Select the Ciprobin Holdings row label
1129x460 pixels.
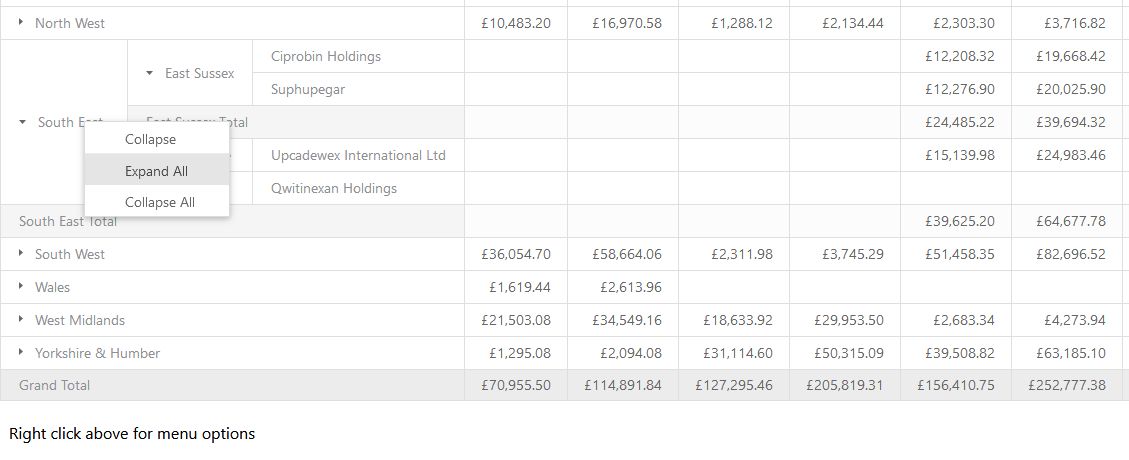(x=326, y=56)
